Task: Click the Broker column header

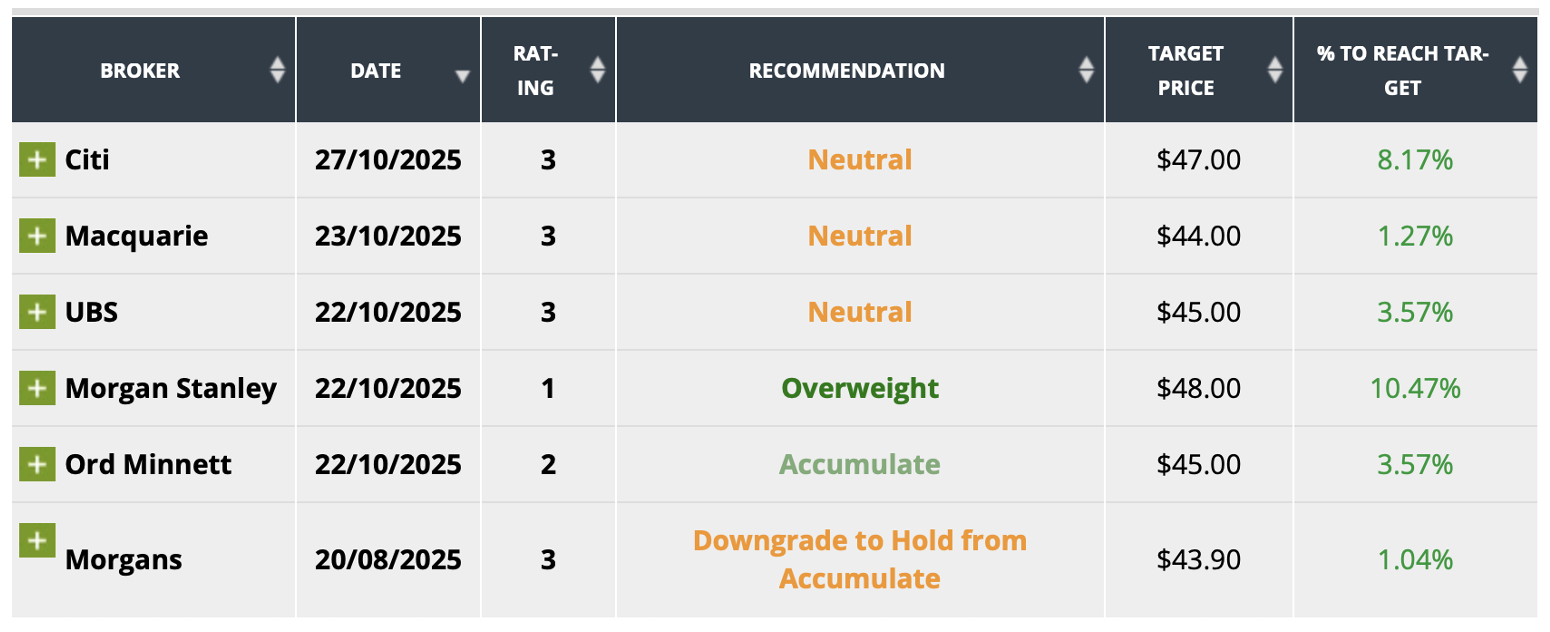Action: [x=140, y=70]
